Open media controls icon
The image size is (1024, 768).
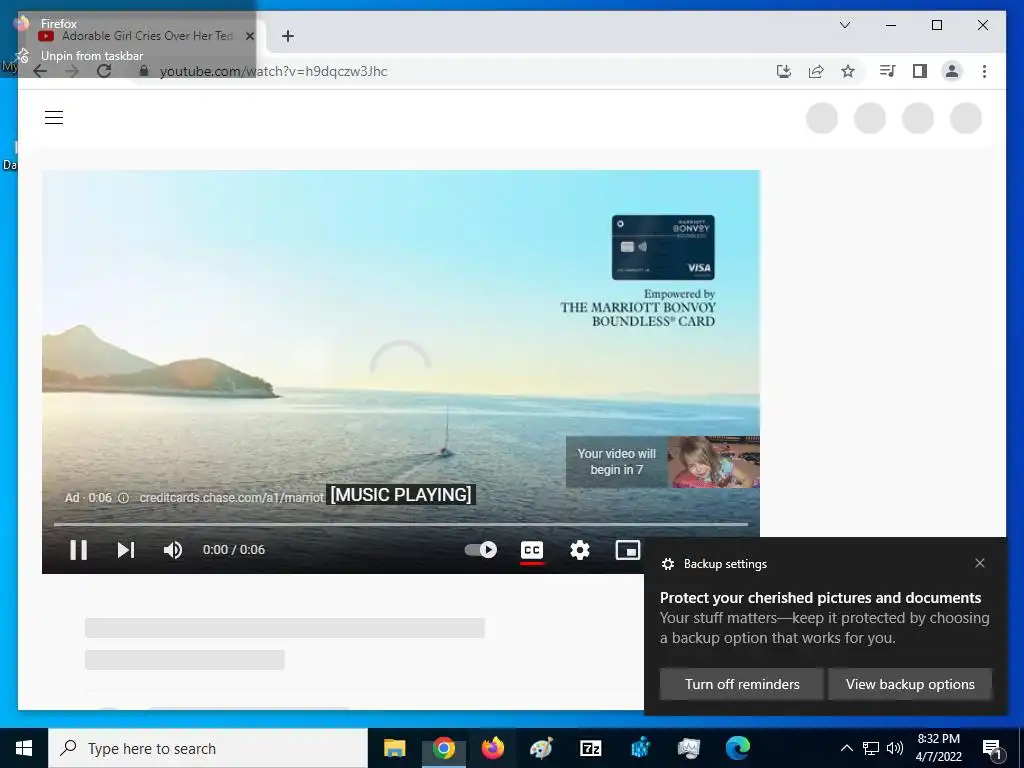[x=888, y=71]
